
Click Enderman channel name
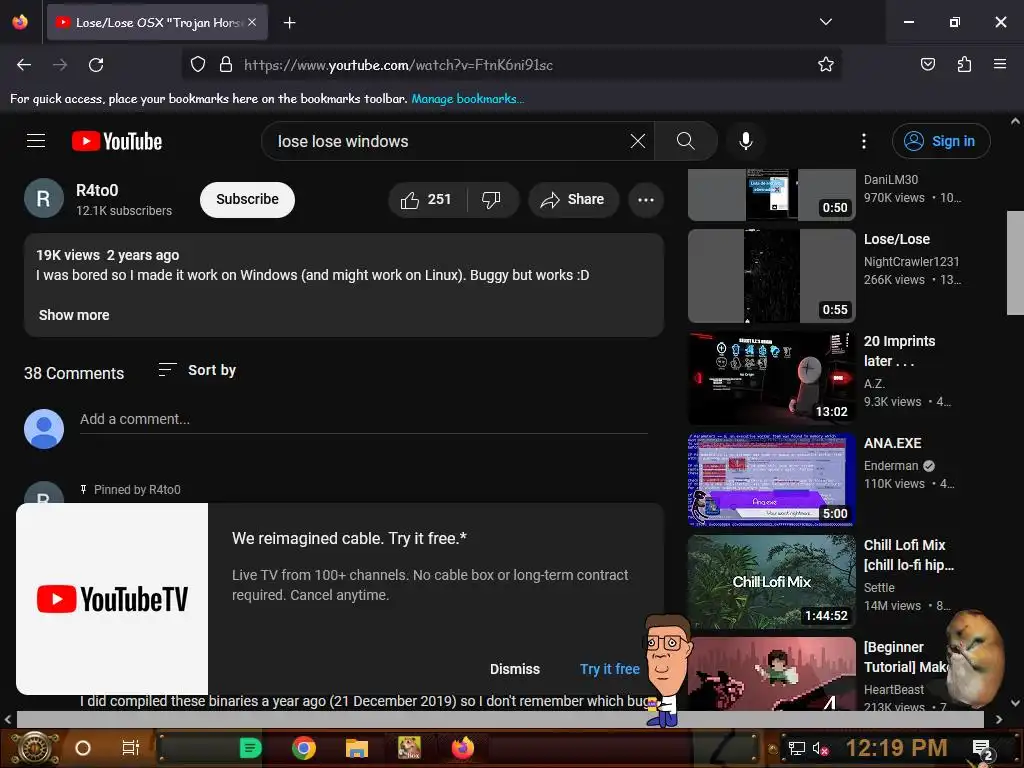[x=891, y=466]
